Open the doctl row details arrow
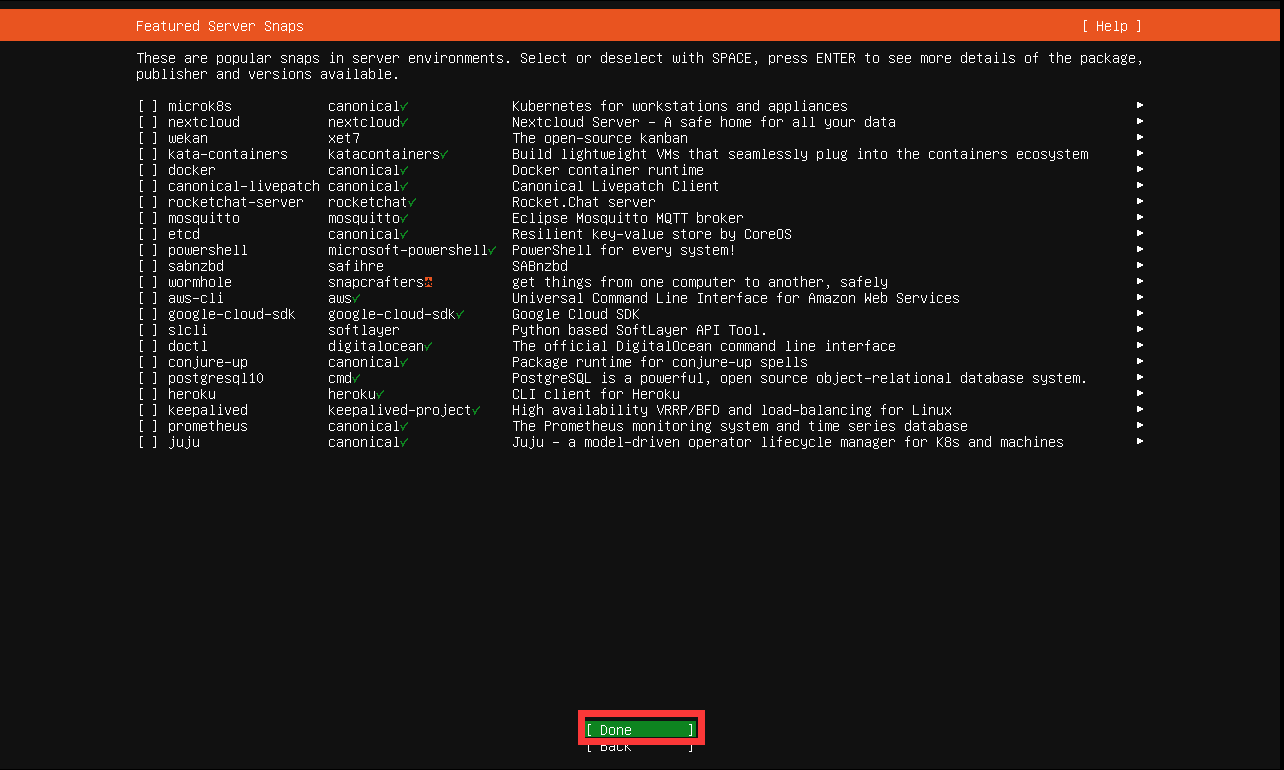 pos(1140,345)
